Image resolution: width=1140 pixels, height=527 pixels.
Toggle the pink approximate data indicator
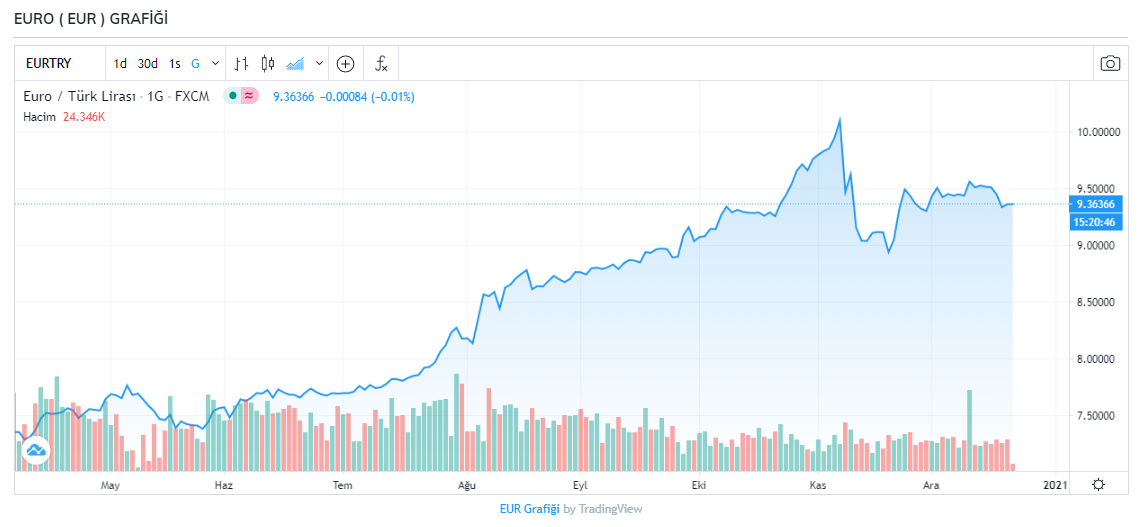pos(250,96)
